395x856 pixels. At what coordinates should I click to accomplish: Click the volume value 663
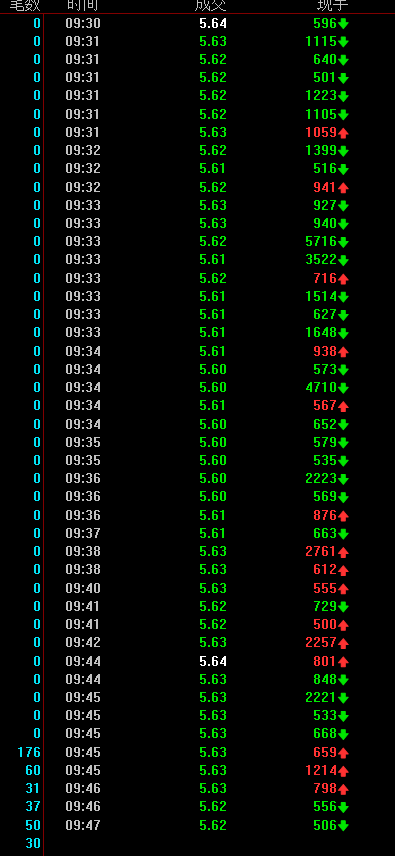tap(325, 533)
